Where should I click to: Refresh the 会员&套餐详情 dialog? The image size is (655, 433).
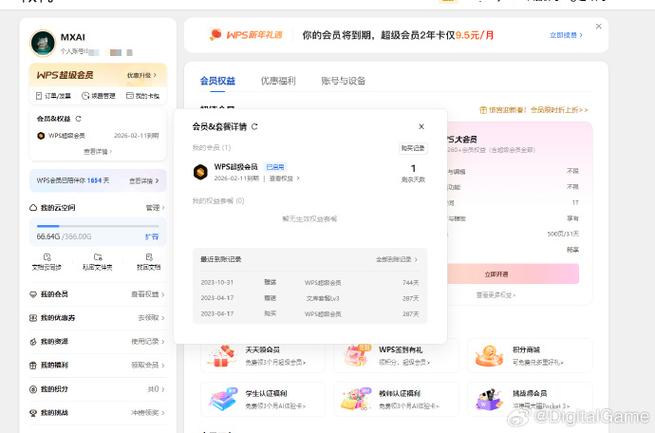(254, 127)
